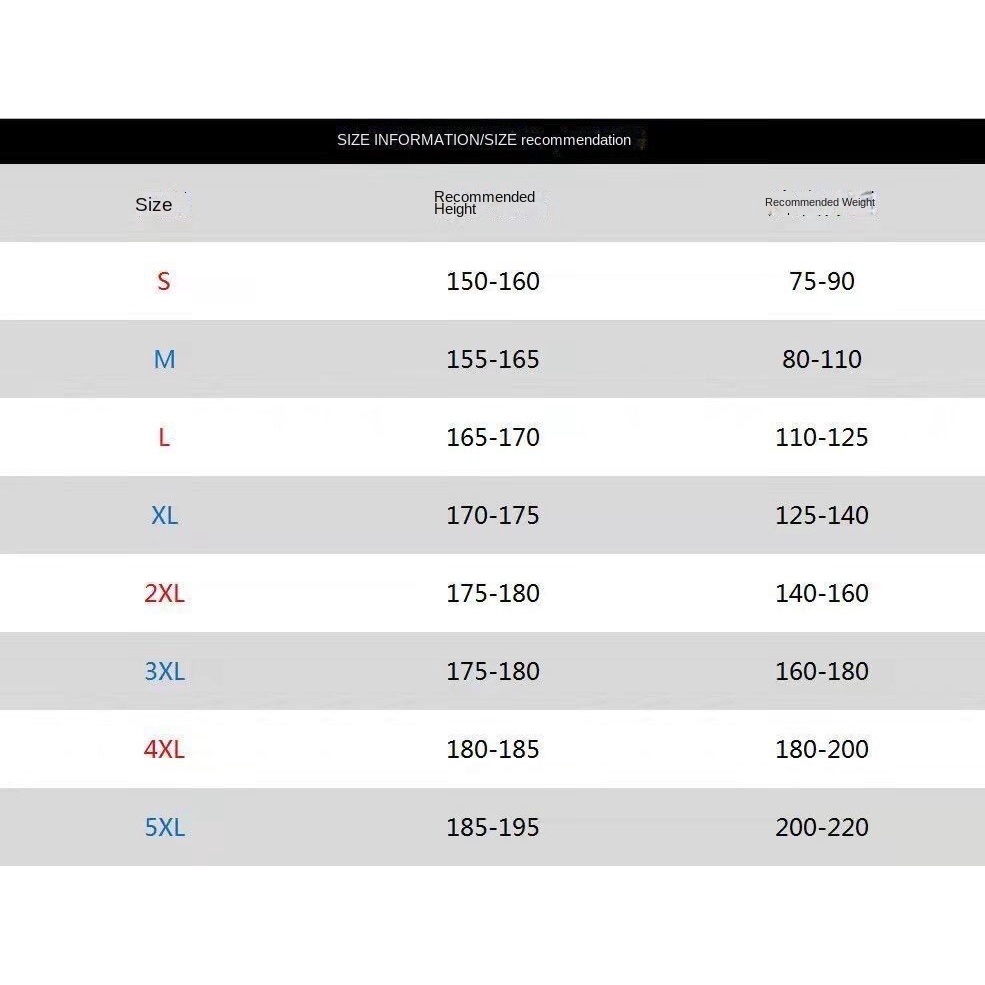The image size is (985, 985).
Task: Click the 155-165 height for size M
Action: (x=493, y=359)
